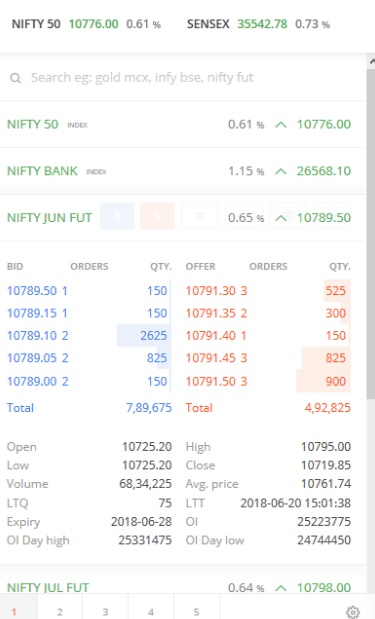Image resolution: width=375 pixels, height=619 pixels.
Task: Click the NIFTY JUN FUT up-arrow indicator
Action: click(281, 218)
